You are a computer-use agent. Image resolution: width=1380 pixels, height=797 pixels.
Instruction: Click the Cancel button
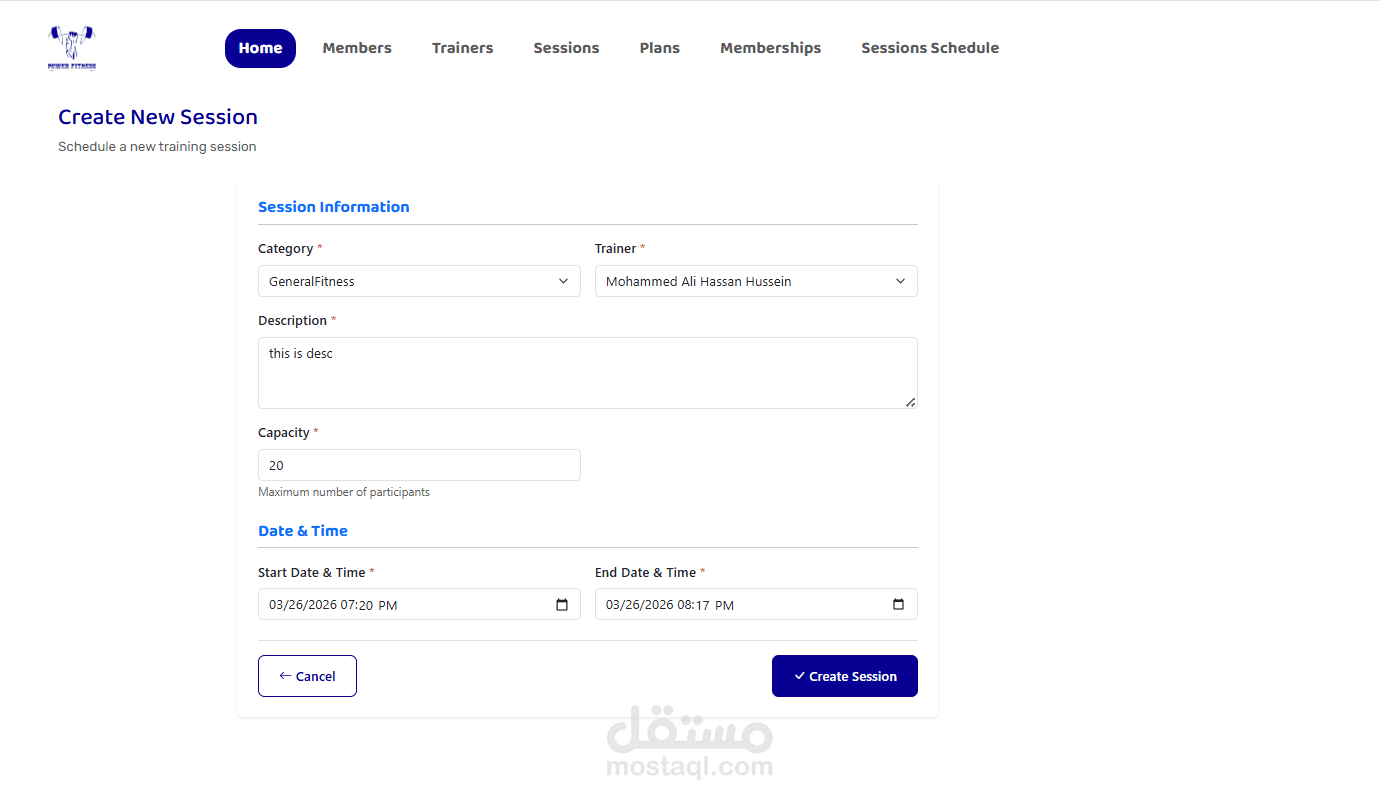pos(307,676)
